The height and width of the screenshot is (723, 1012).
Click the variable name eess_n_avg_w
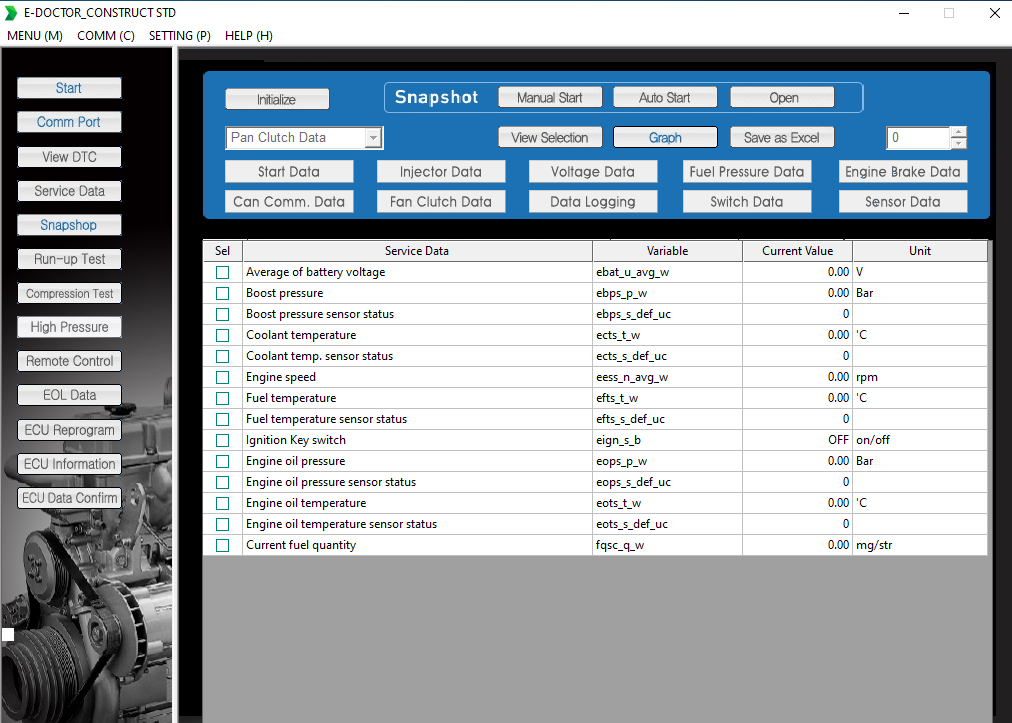[632, 377]
